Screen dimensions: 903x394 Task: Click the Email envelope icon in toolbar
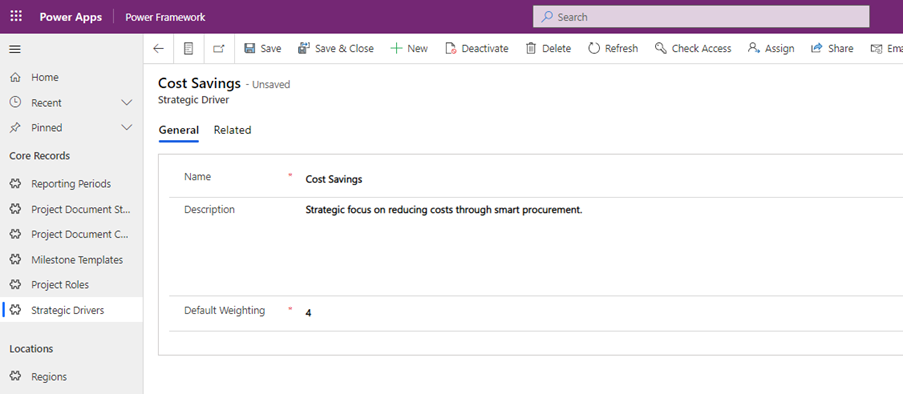(x=876, y=49)
